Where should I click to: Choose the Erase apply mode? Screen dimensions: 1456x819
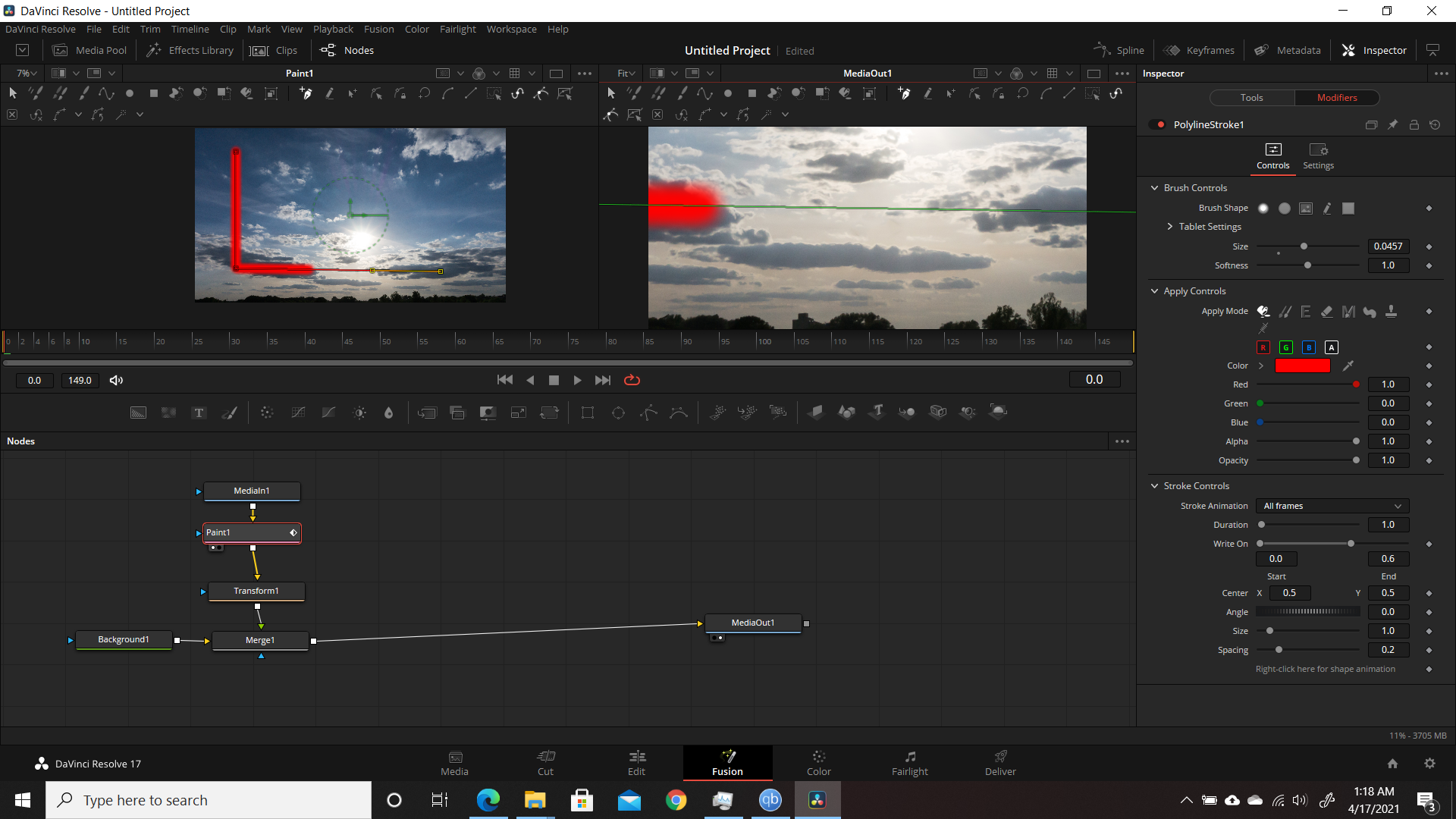(1327, 312)
